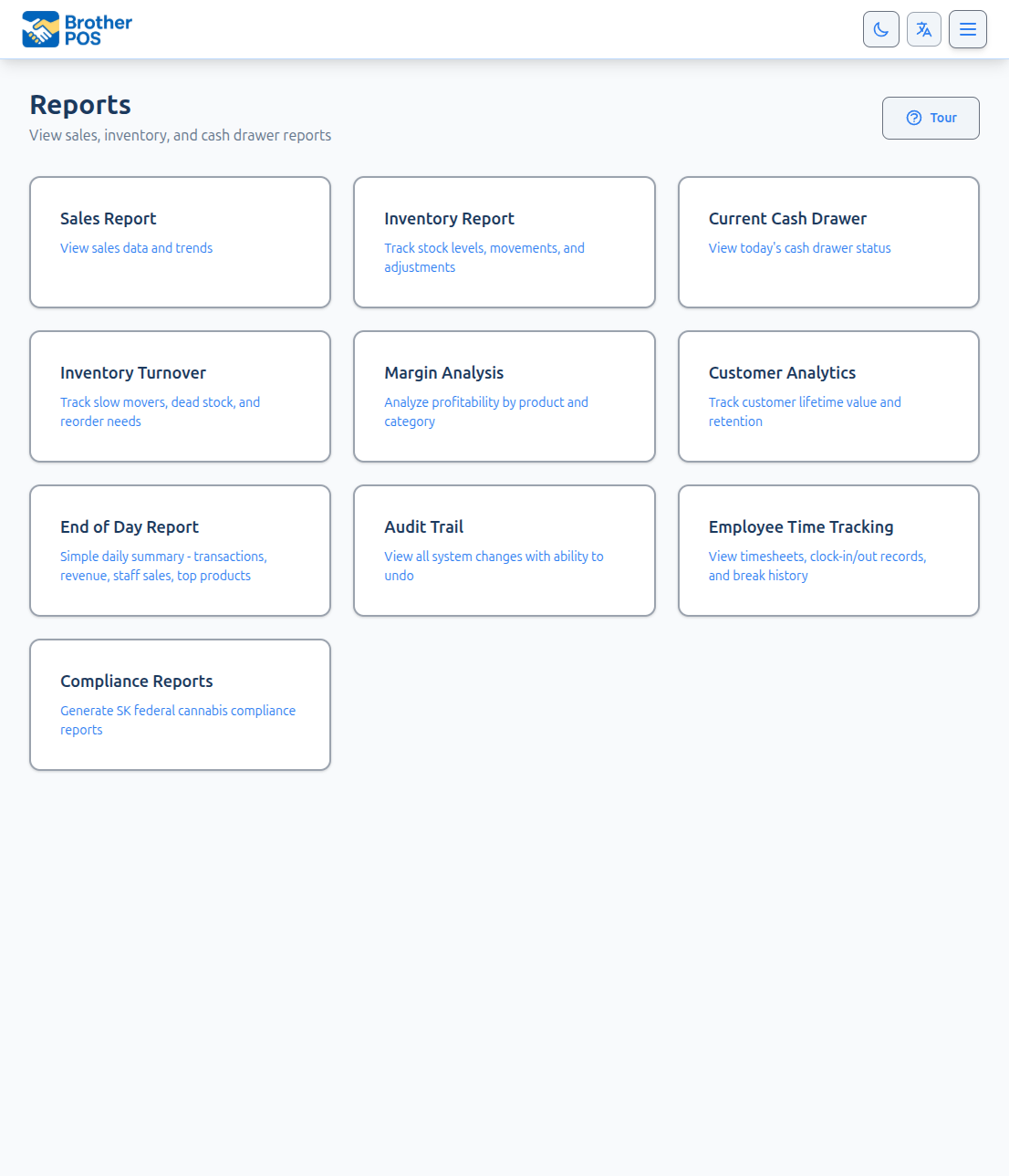Click the Brother POS logo
Screen dimensions: 1009x1176
(x=77, y=28)
